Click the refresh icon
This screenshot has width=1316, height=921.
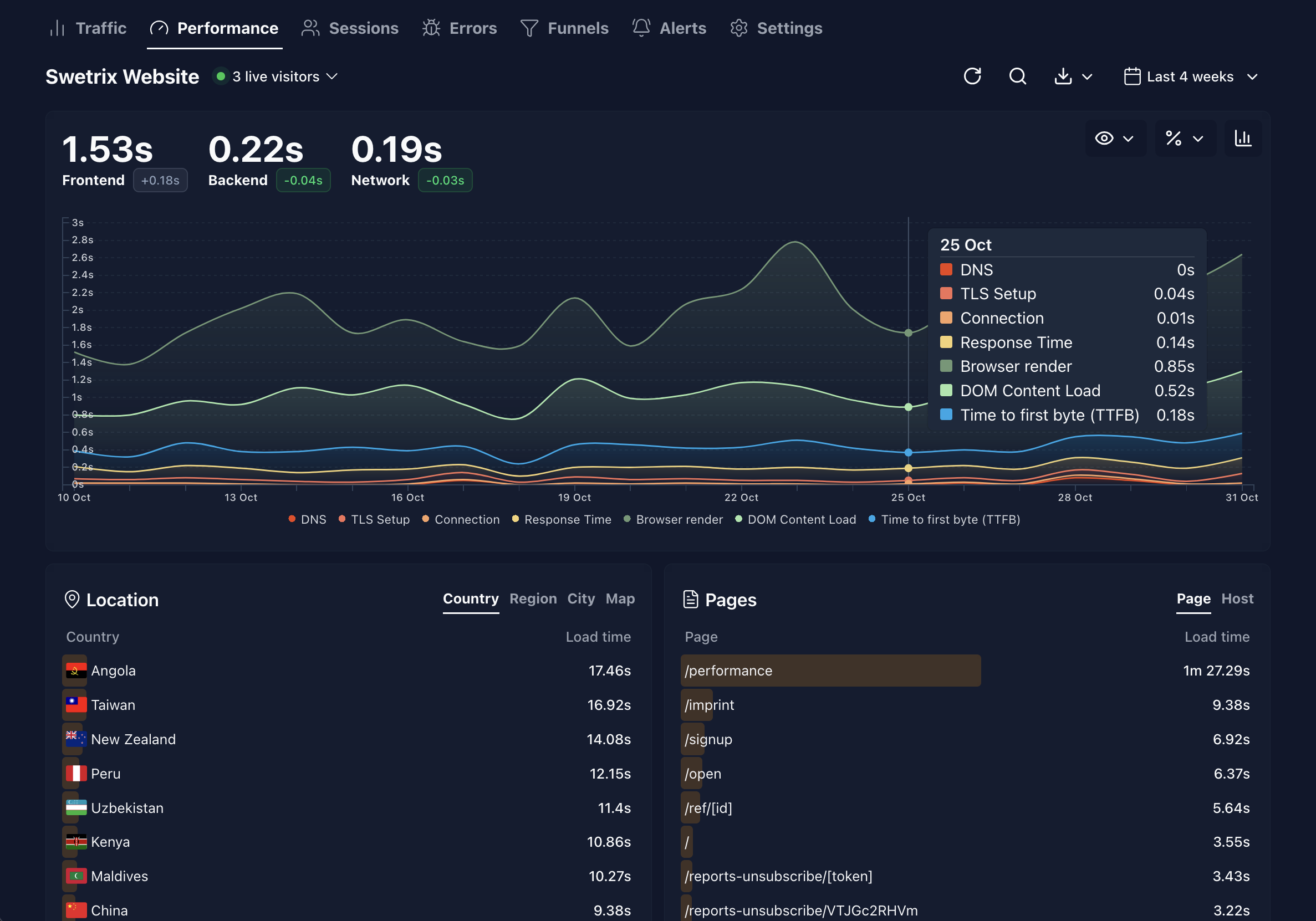point(972,76)
